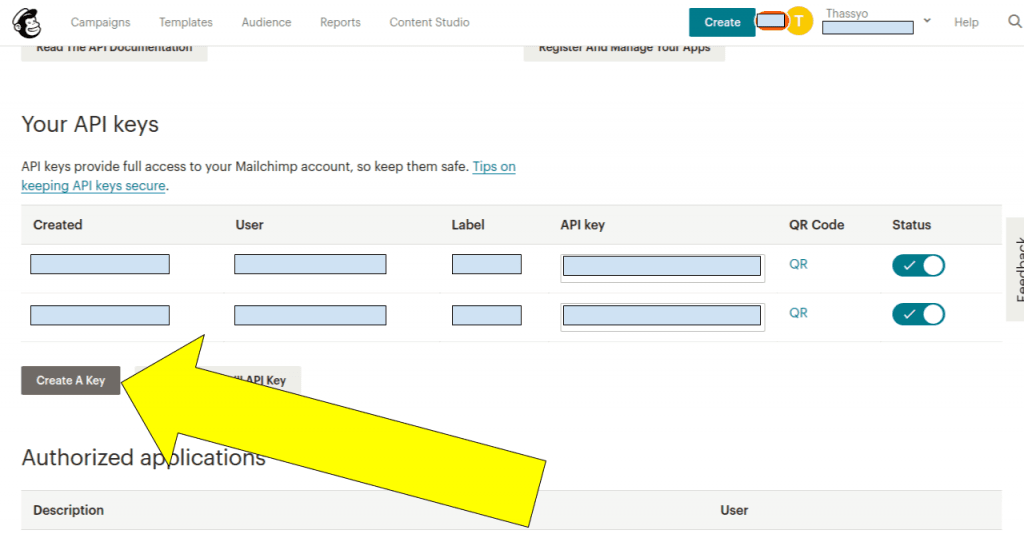Click the teal Create button

[722, 22]
